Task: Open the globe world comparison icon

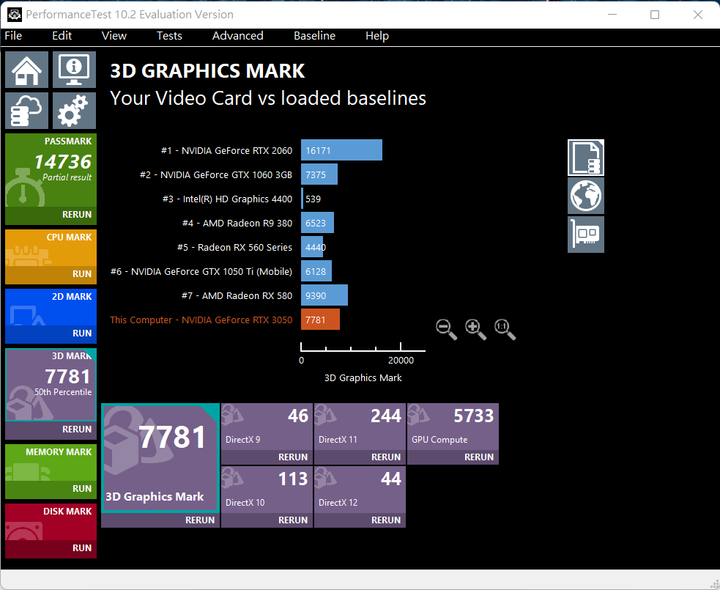Action: [586, 196]
